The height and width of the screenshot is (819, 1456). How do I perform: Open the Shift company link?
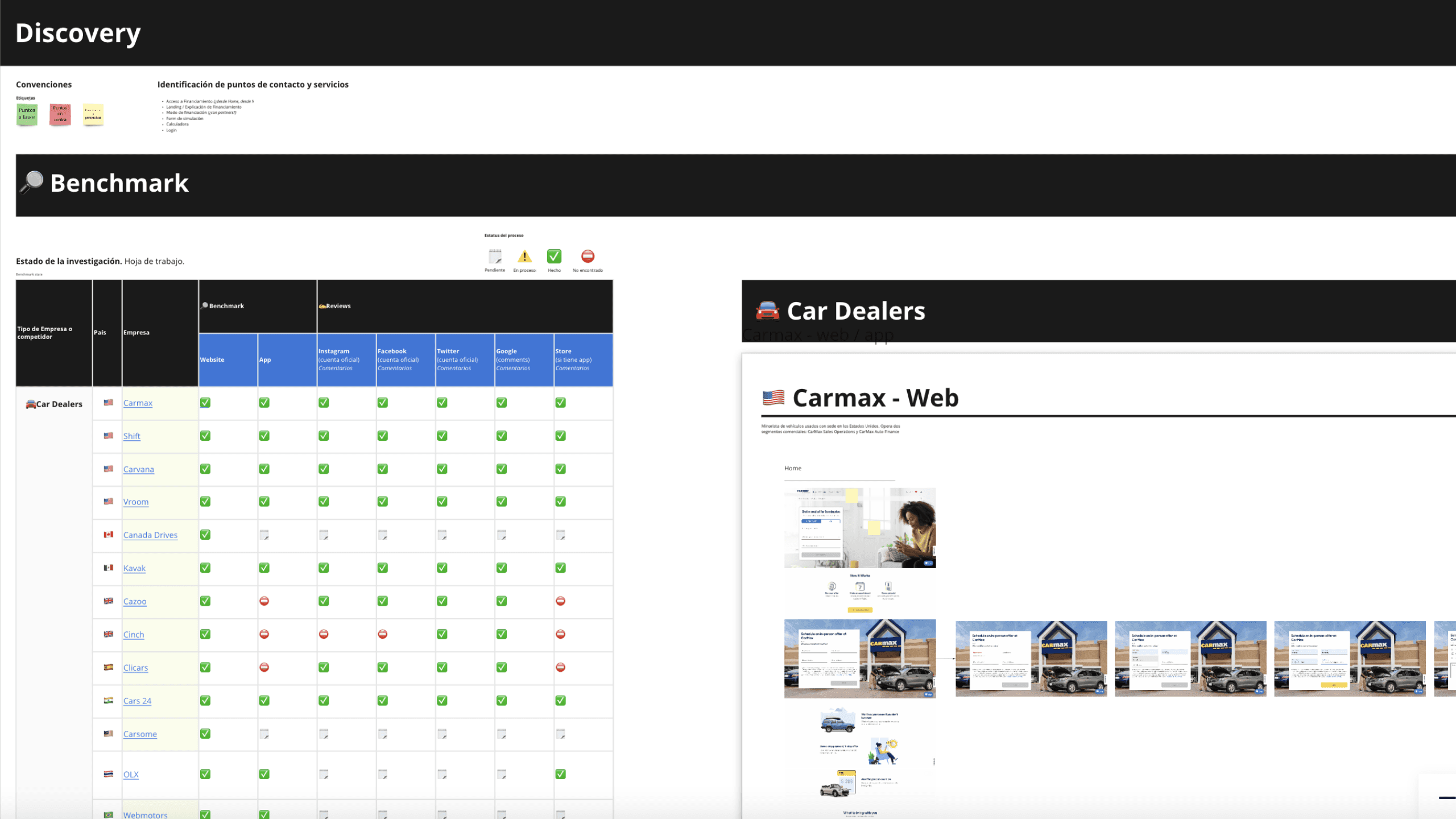pos(131,436)
